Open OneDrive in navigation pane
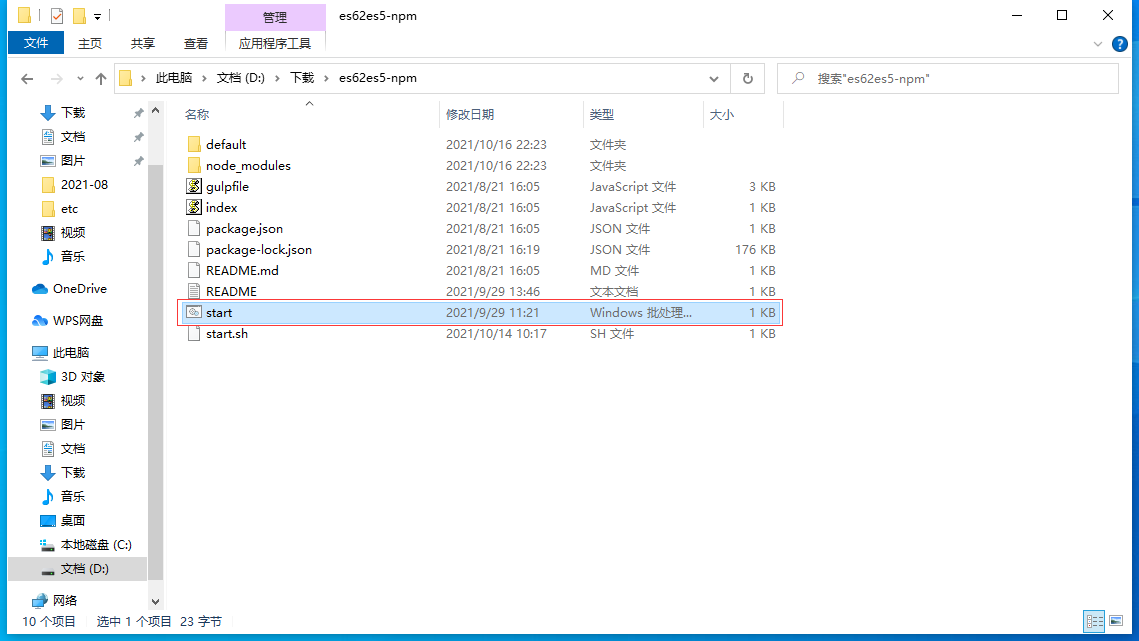This screenshot has height=641, width=1139. point(79,289)
